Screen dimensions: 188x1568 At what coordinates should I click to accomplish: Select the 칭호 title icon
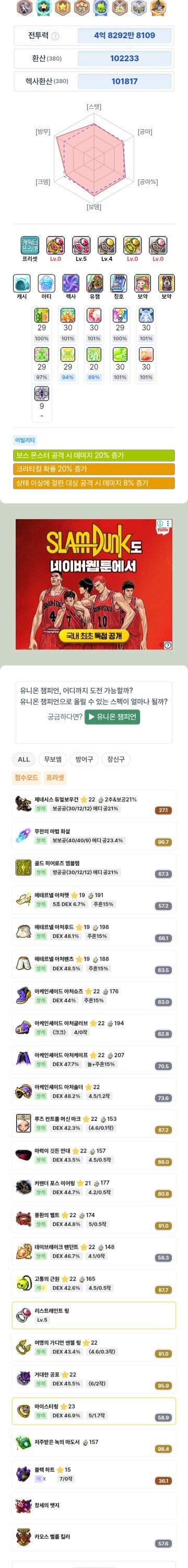click(119, 283)
